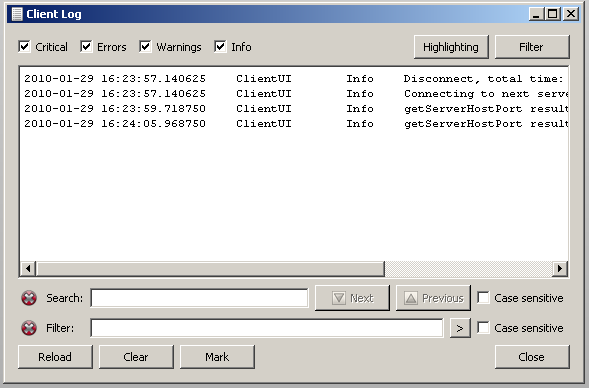This screenshot has height=388, width=589.
Task: Minimize the Client Log window
Action: (536, 14)
